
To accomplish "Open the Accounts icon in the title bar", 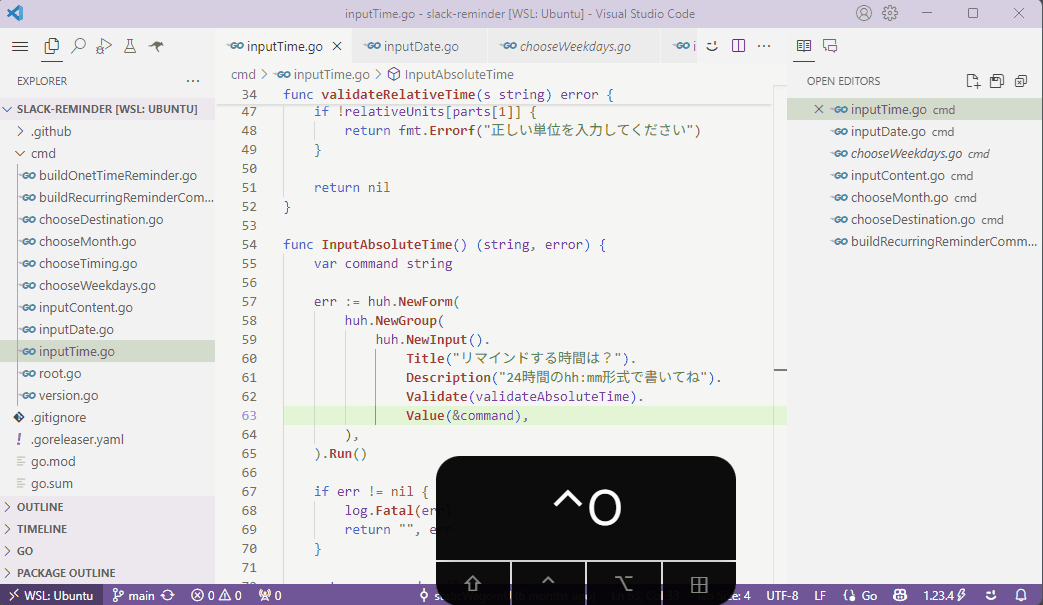I will point(863,13).
